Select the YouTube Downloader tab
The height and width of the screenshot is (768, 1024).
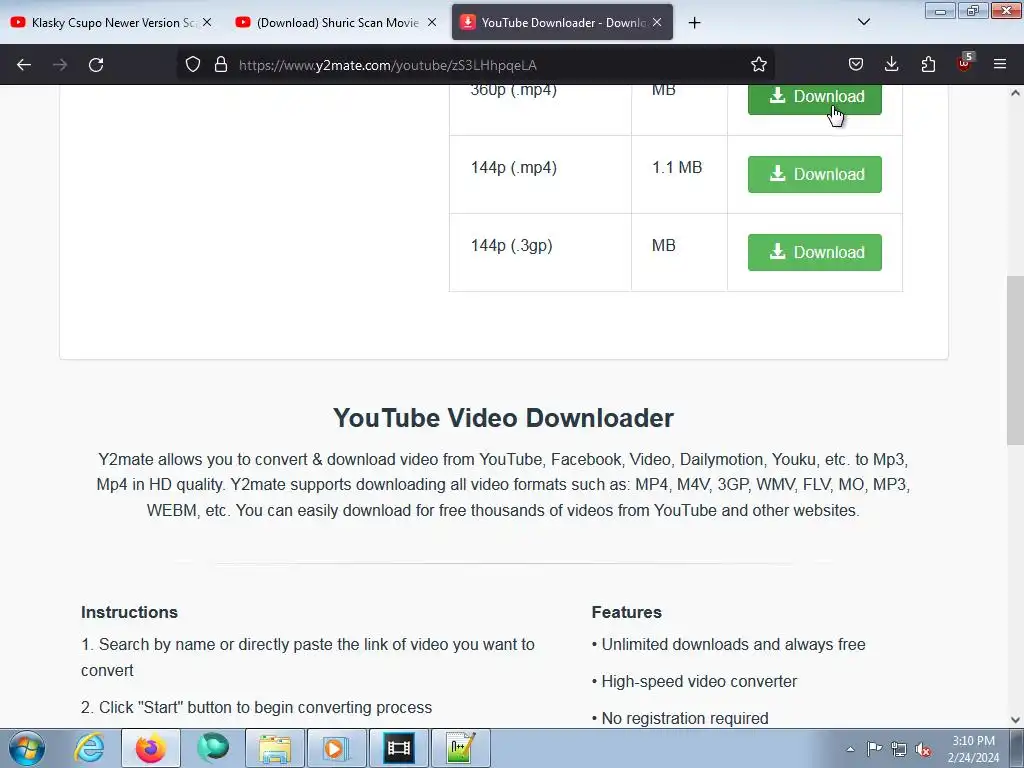tap(562, 22)
